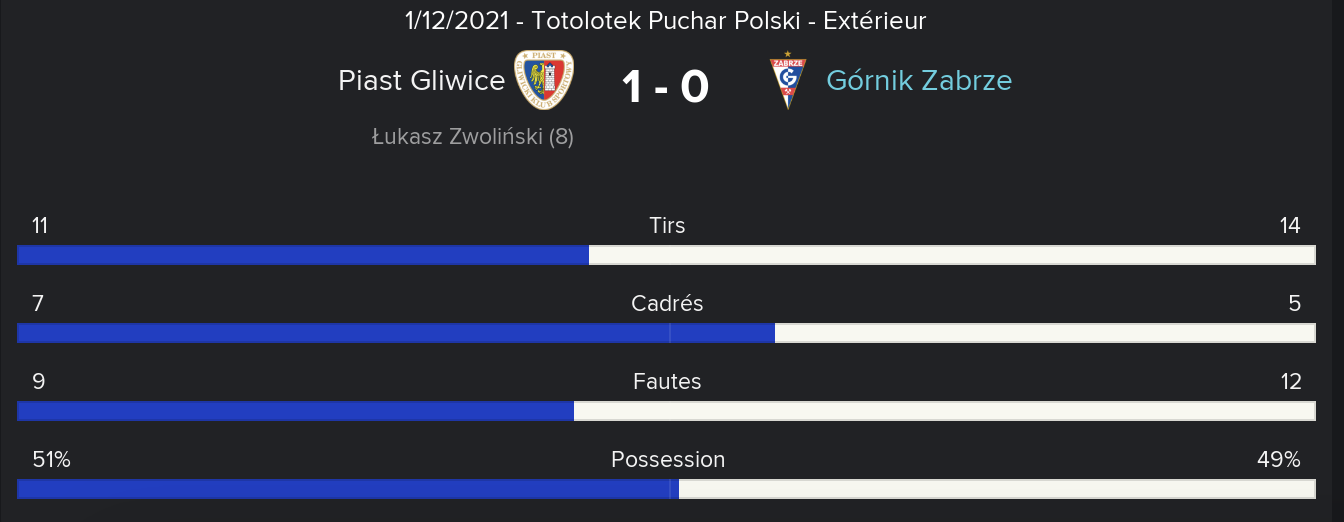Select the Fautes statistic label
The height and width of the screenshot is (522, 1344).
point(667,381)
